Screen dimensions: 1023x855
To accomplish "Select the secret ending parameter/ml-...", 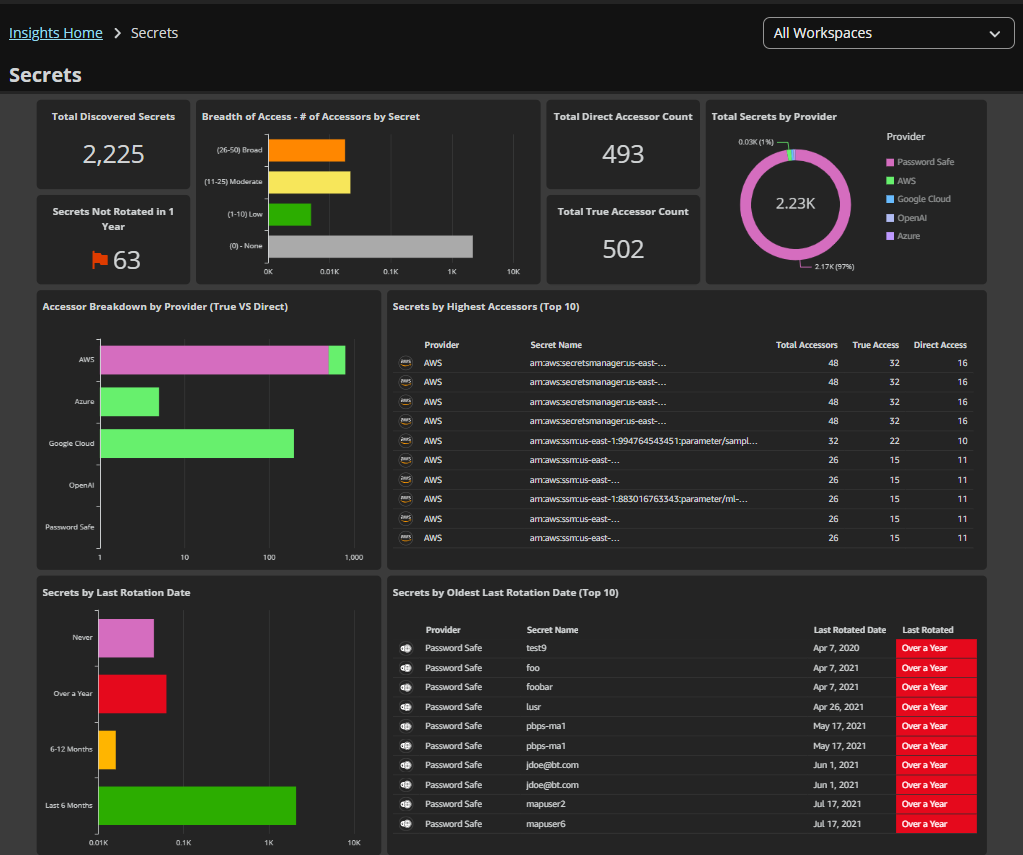I will pyautogui.click(x=639, y=499).
